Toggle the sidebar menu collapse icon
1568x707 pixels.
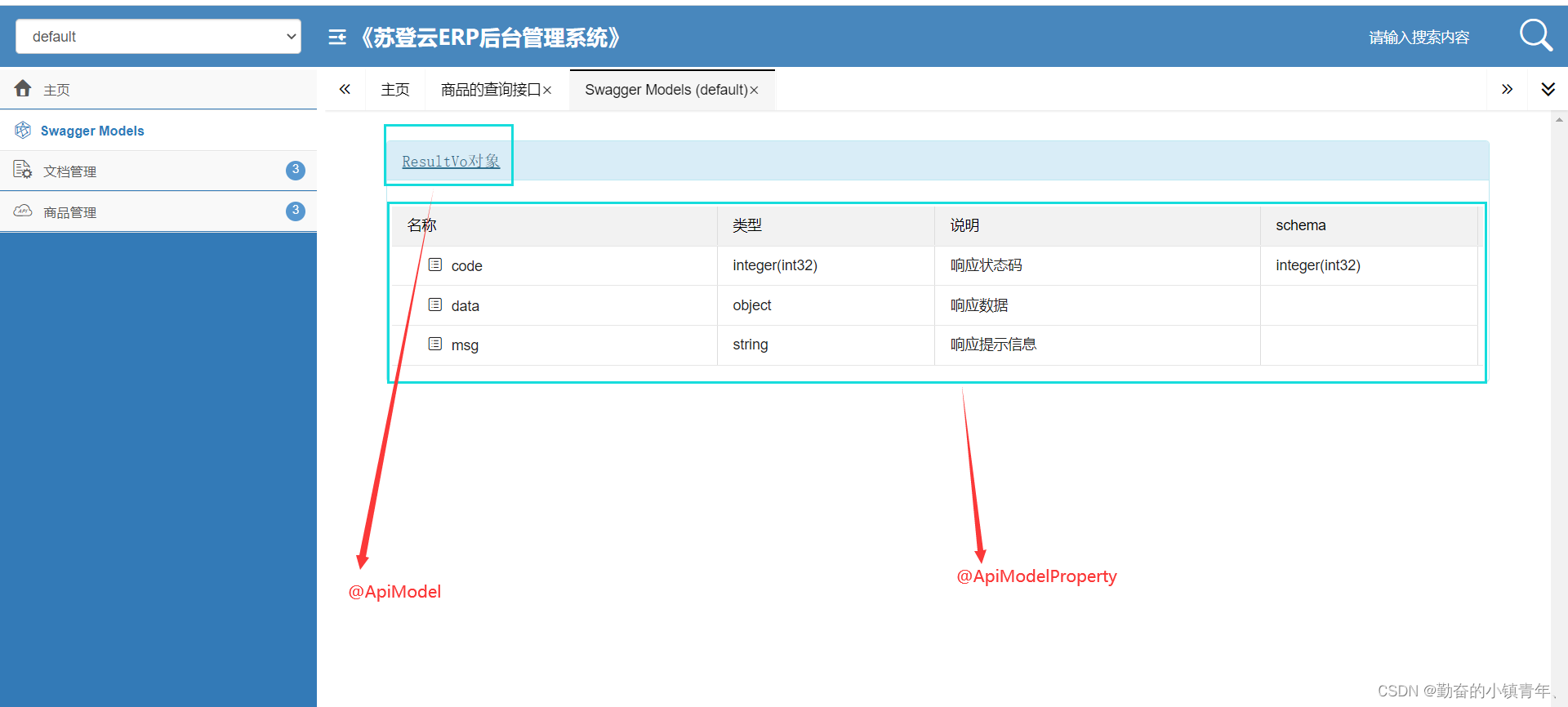tap(337, 38)
